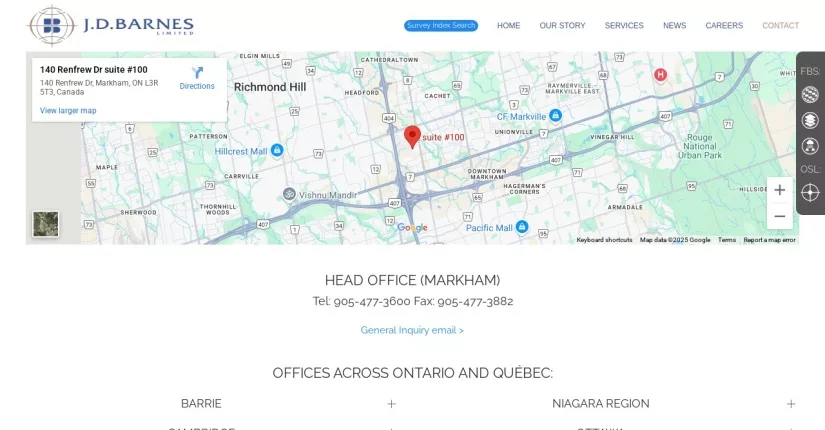Select the CONTACT menu item
The image size is (825, 430).
(780, 25)
